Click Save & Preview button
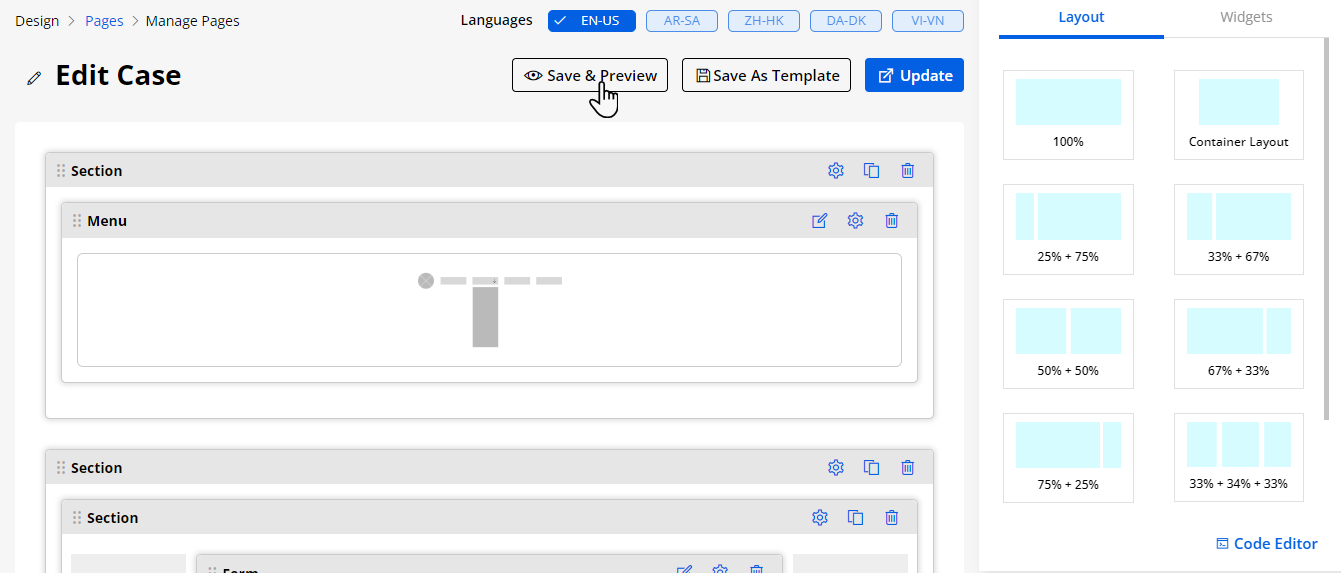This screenshot has width=1341, height=573. [590, 76]
